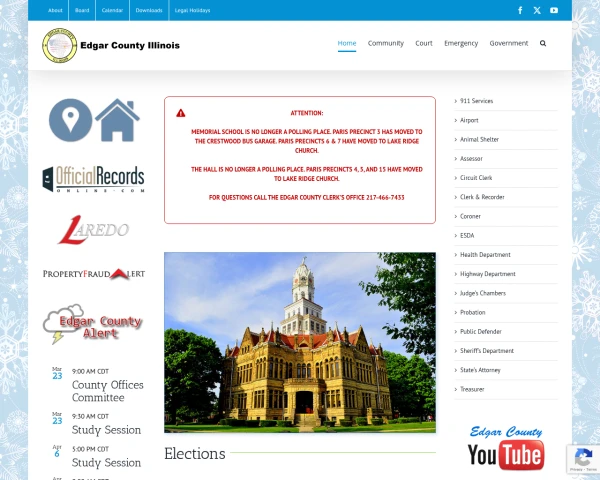
Task: Open the X (Twitter) social icon
Action: tap(537, 10)
